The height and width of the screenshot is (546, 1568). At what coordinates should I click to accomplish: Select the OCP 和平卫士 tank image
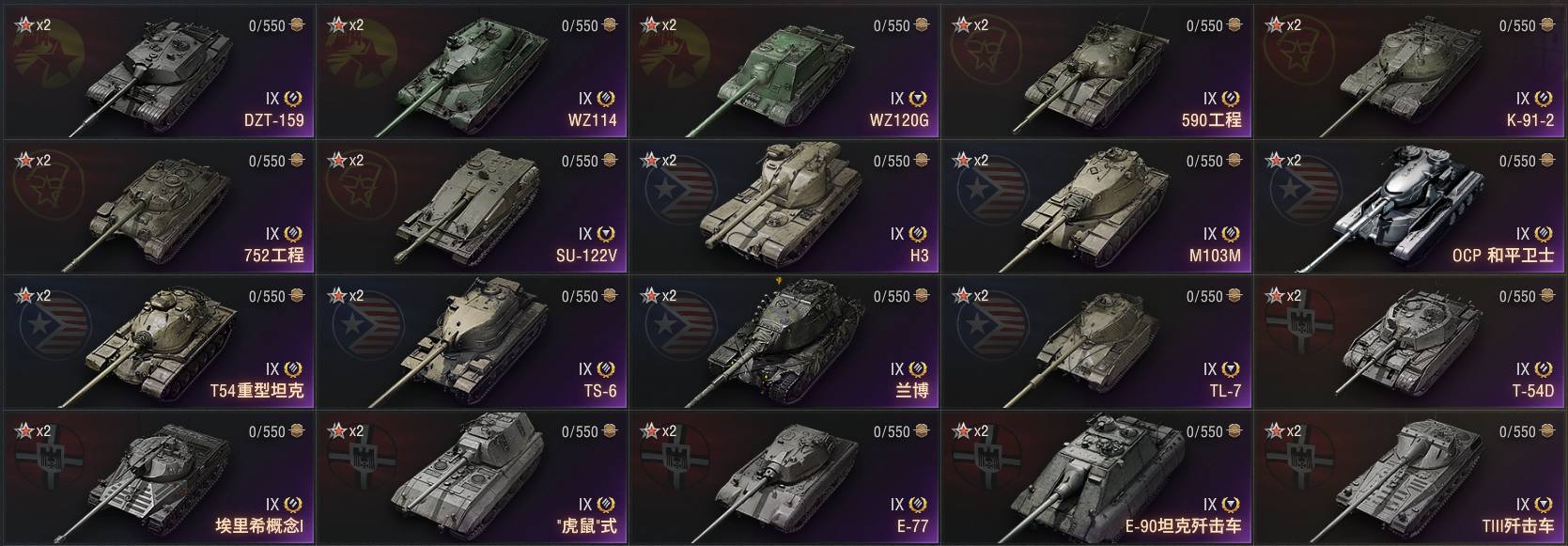pyautogui.click(x=1409, y=207)
